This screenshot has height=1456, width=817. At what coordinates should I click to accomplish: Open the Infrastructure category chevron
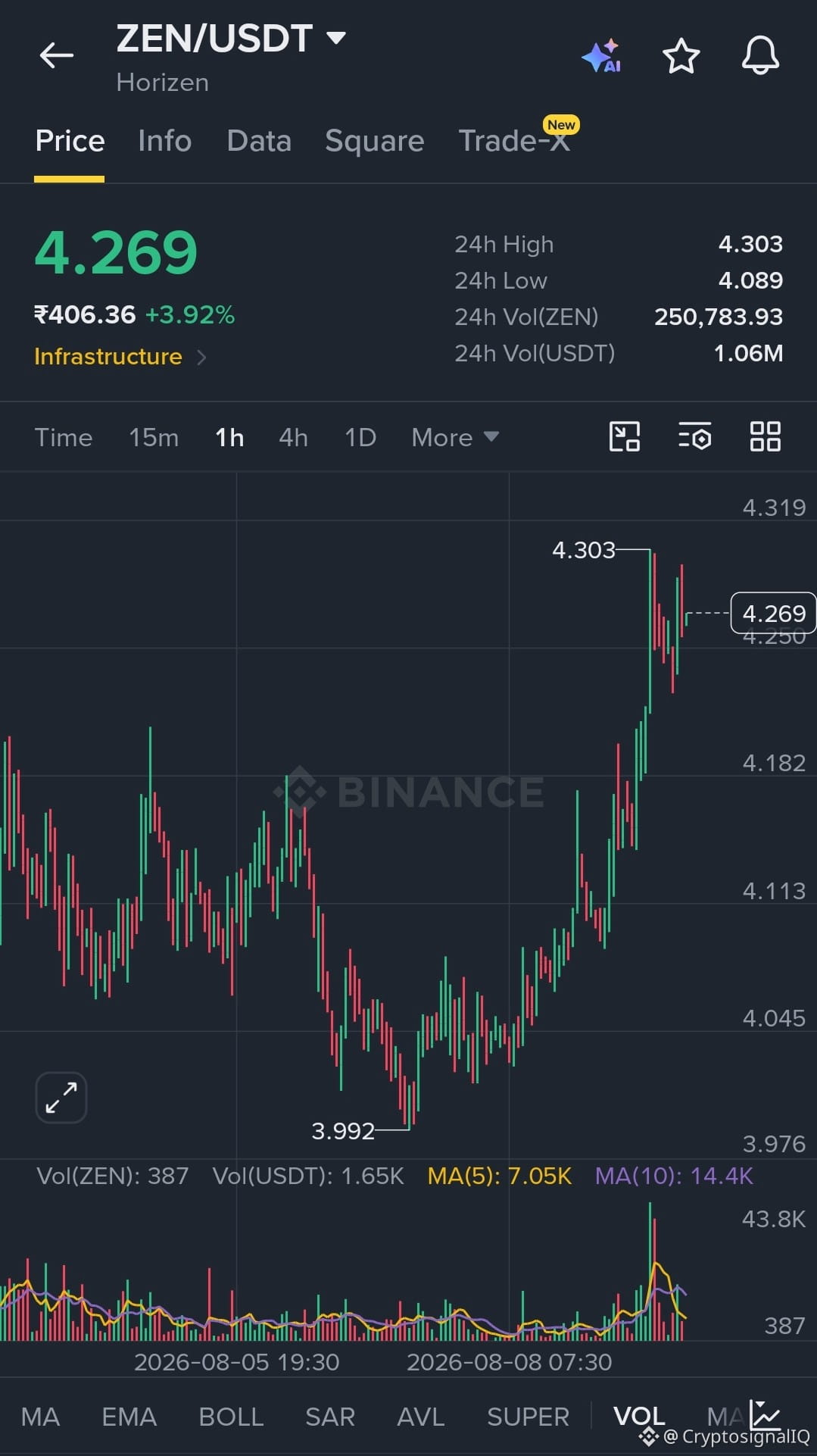coord(201,357)
